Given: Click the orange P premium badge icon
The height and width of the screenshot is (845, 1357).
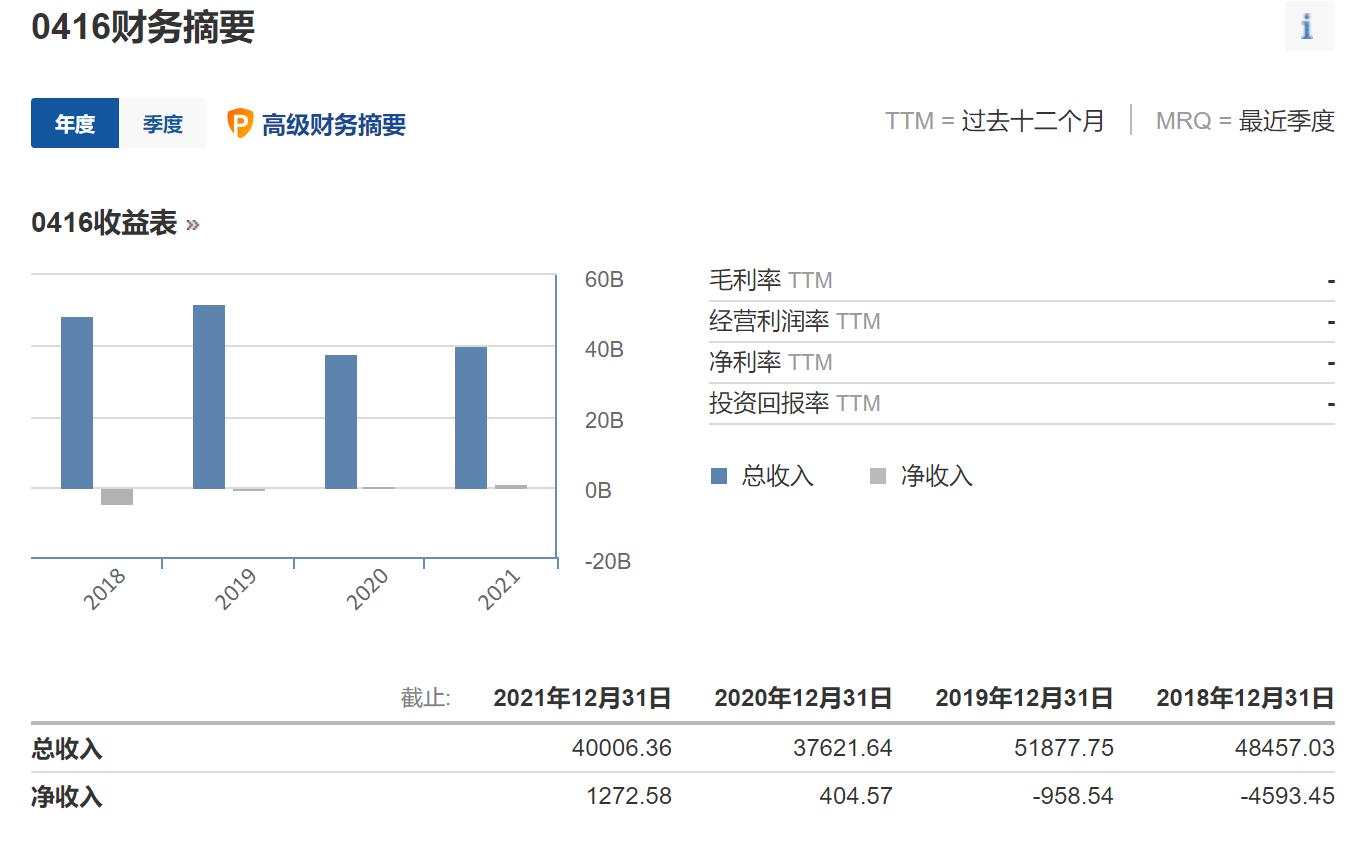Looking at the screenshot, I should [240, 123].
